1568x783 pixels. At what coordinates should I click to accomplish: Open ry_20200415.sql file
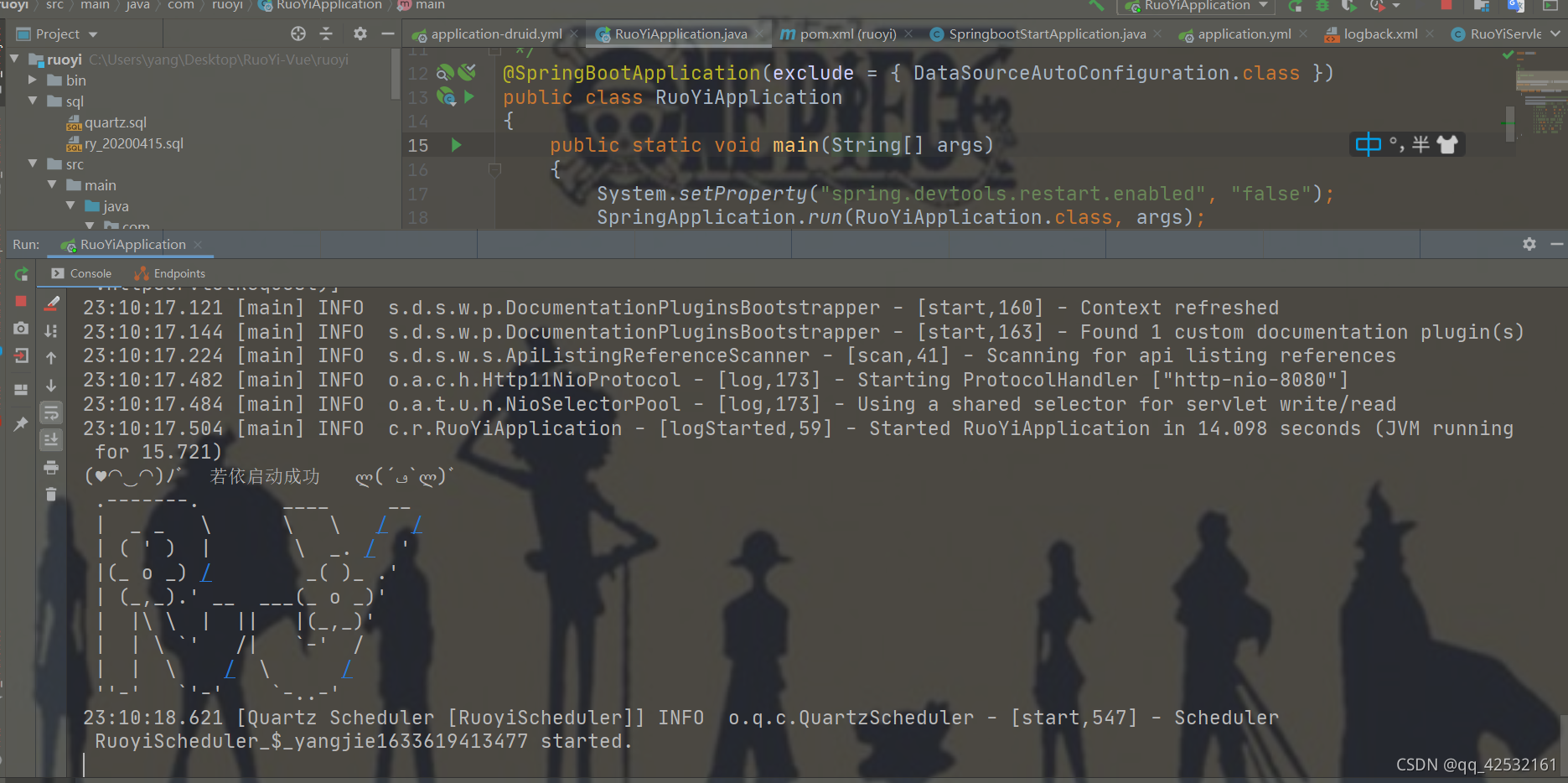coord(125,143)
